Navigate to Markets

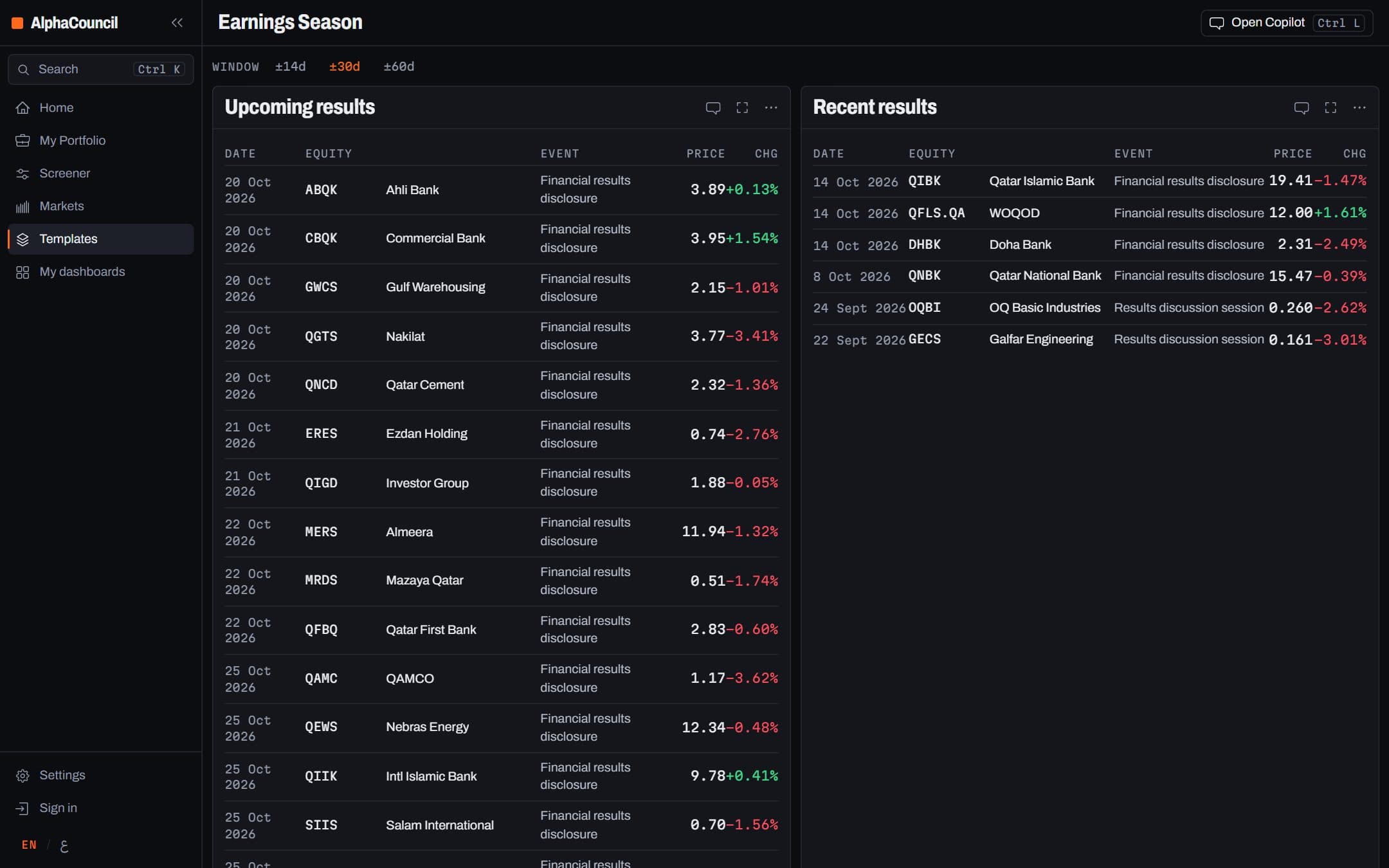[100, 206]
